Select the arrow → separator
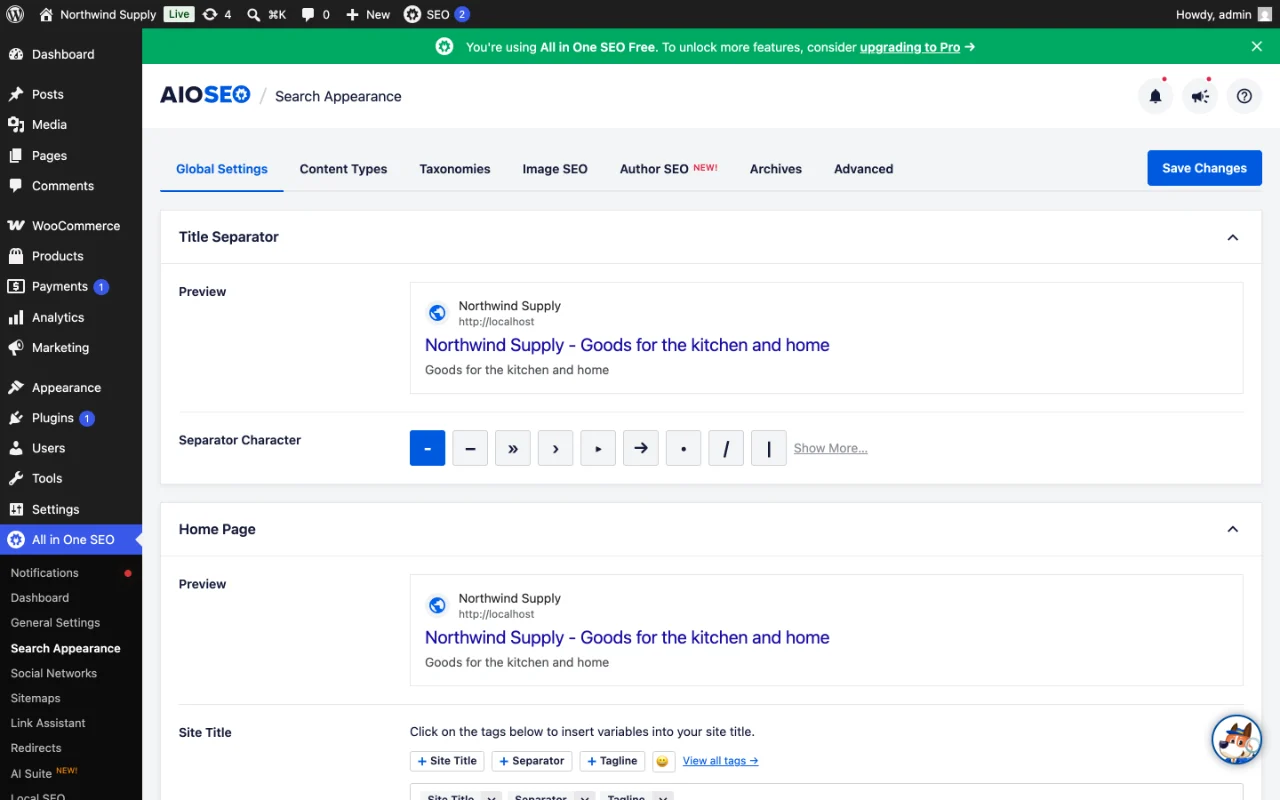The width and height of the screenshot is (1280, 800). pyautogui.click(x=641, y=448)
